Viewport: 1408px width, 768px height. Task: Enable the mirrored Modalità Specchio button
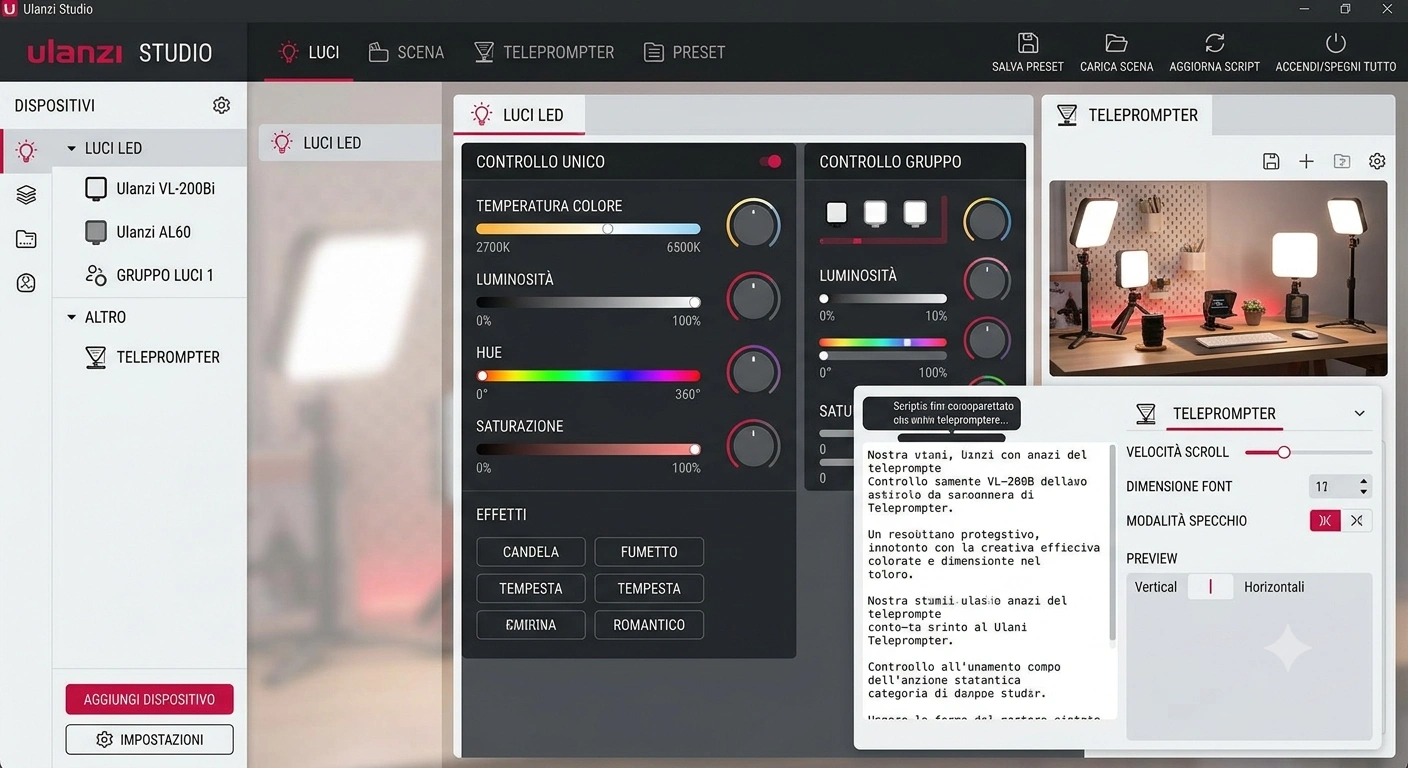coord(1325,520)
